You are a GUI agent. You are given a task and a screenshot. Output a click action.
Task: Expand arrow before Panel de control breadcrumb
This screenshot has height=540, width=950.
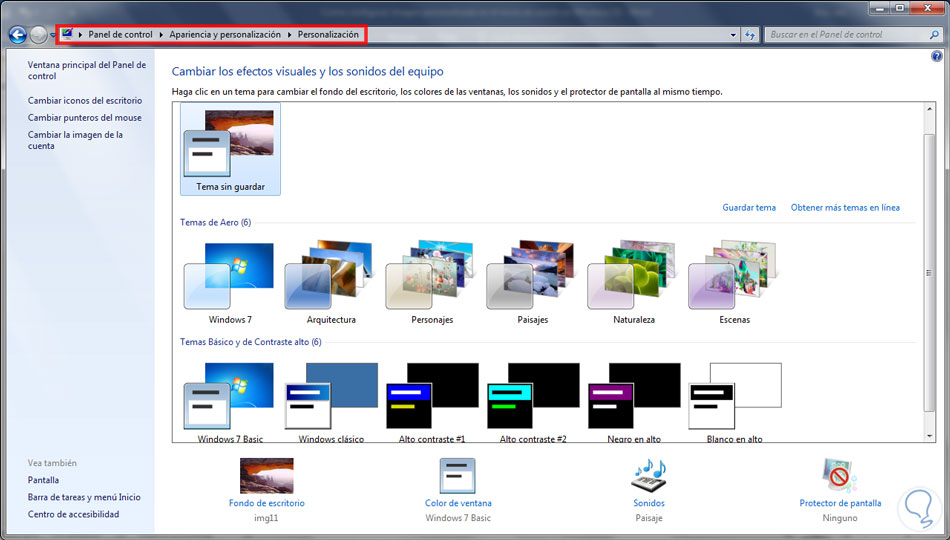coord(81,35)
